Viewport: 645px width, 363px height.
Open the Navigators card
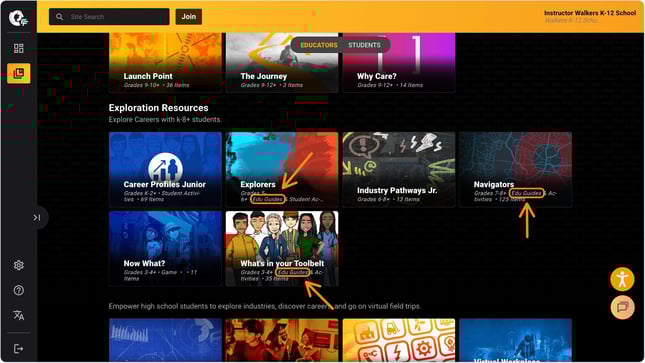[515, 169]
